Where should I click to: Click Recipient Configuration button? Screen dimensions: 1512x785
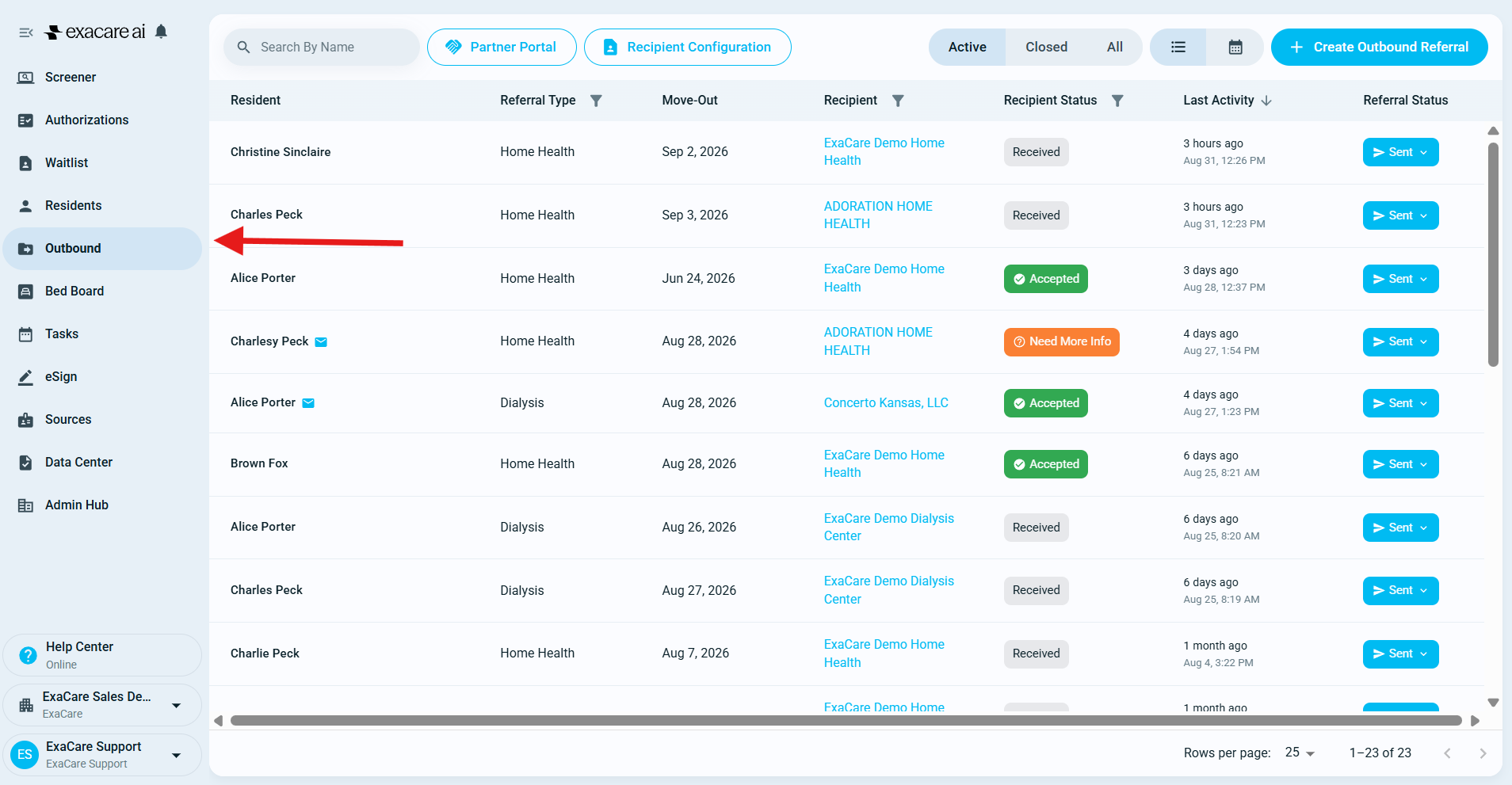click(x=687, y=48)
